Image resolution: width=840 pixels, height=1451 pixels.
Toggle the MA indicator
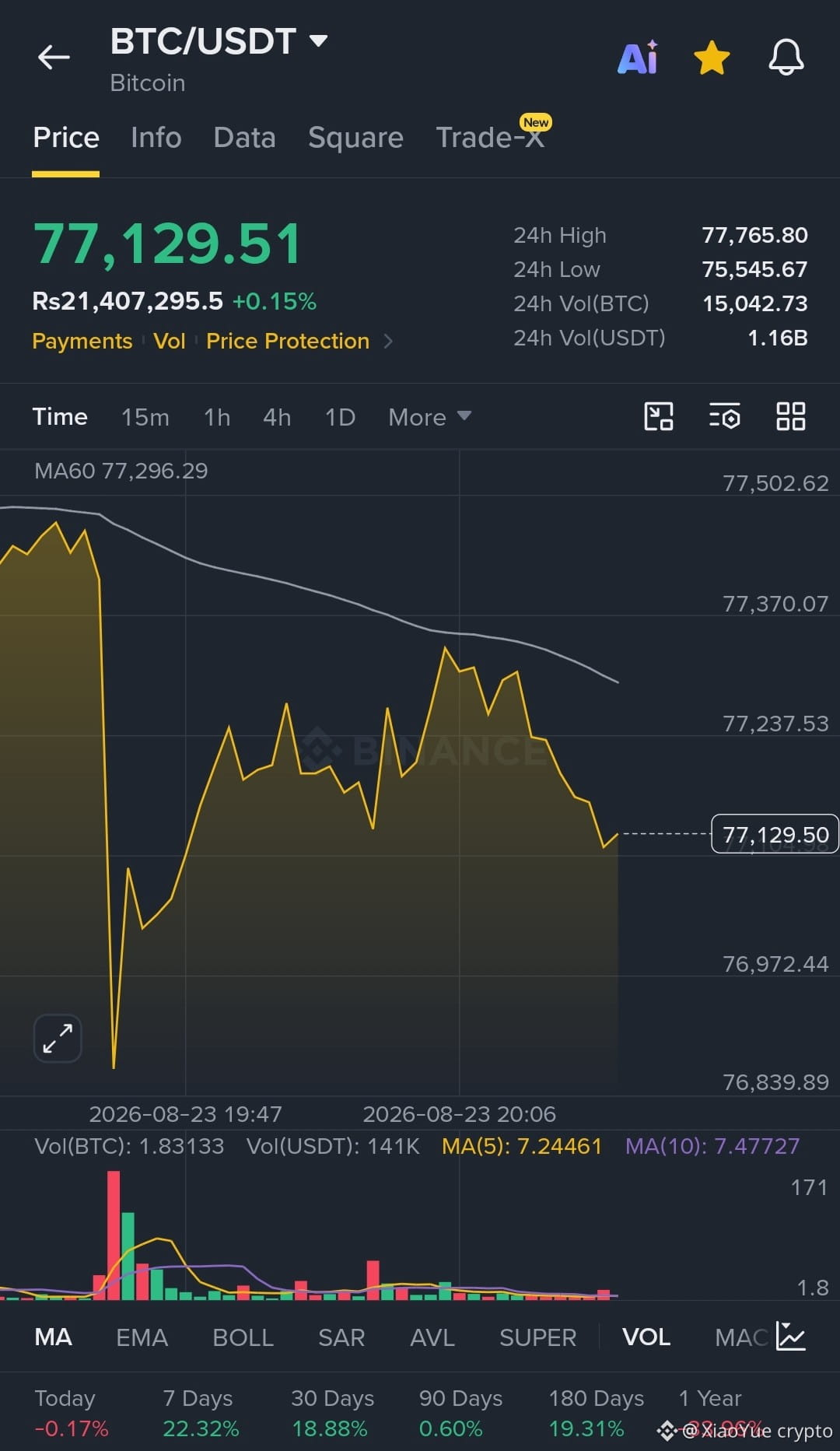coord(54,1337)
